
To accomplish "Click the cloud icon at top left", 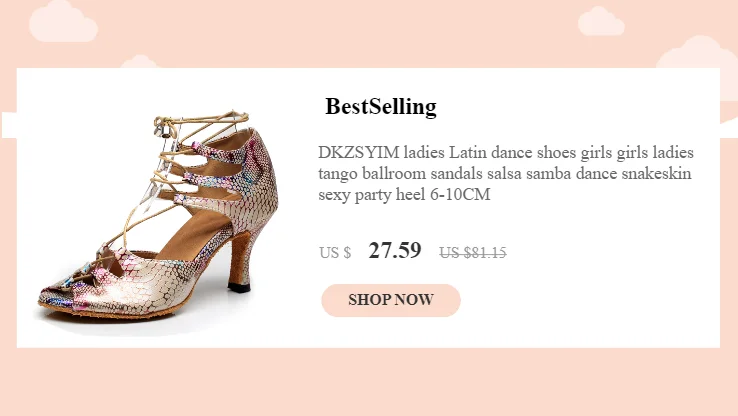I will [63, 22].
